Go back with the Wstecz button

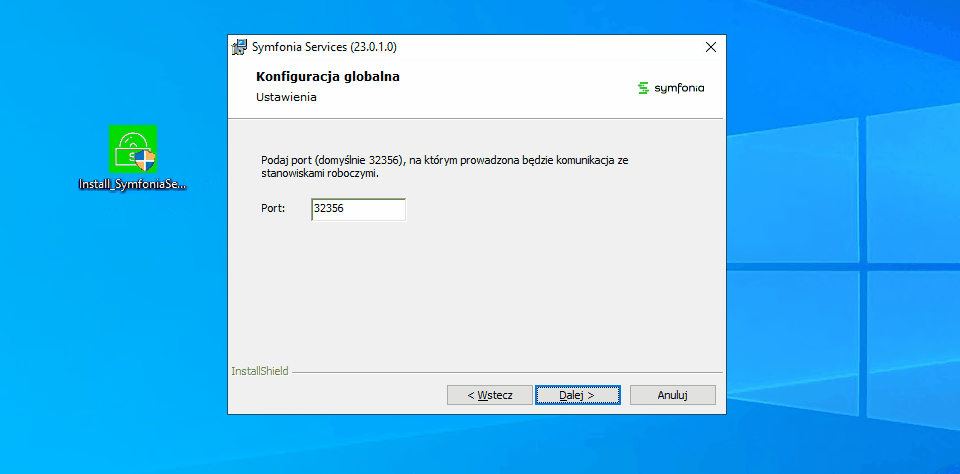(x=490, y=395)
